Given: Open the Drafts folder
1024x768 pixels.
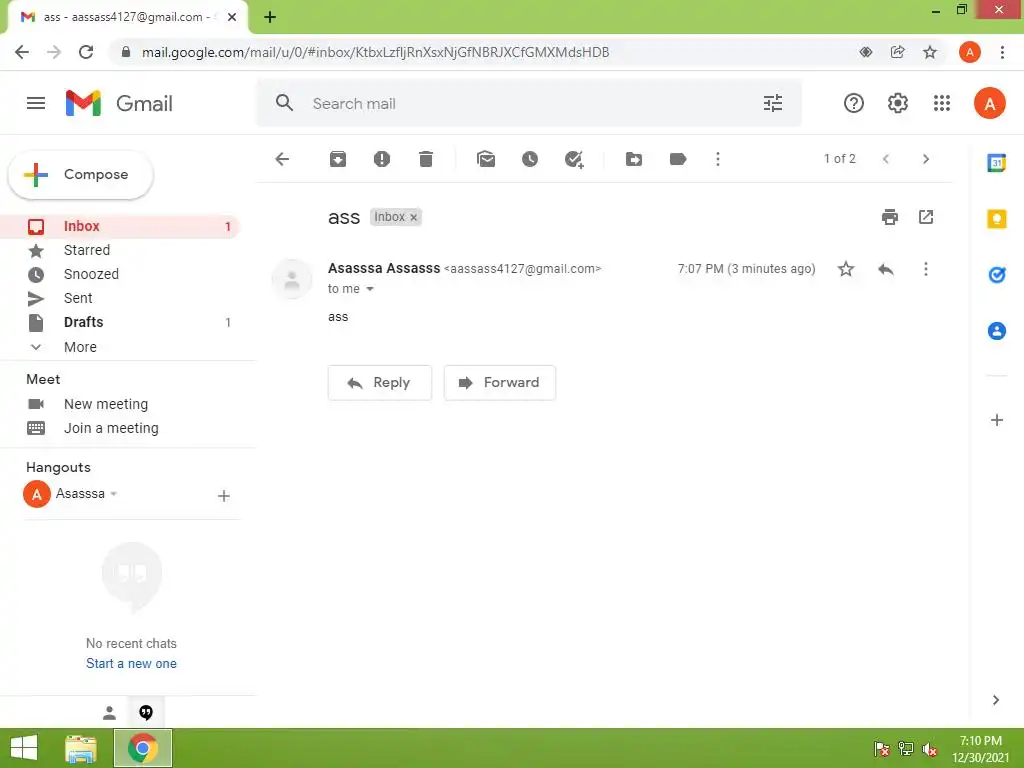Looking at the screenshot, I should (x=120, y=323).
